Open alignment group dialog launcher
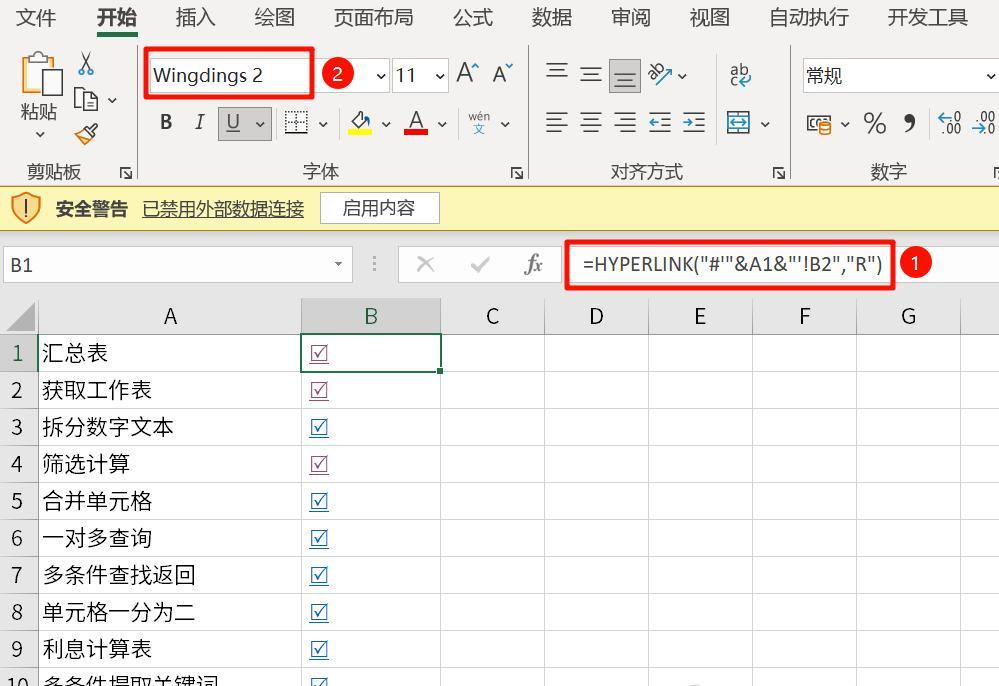Viewport: 999px width, 686px height. click(x=779, y=172)
